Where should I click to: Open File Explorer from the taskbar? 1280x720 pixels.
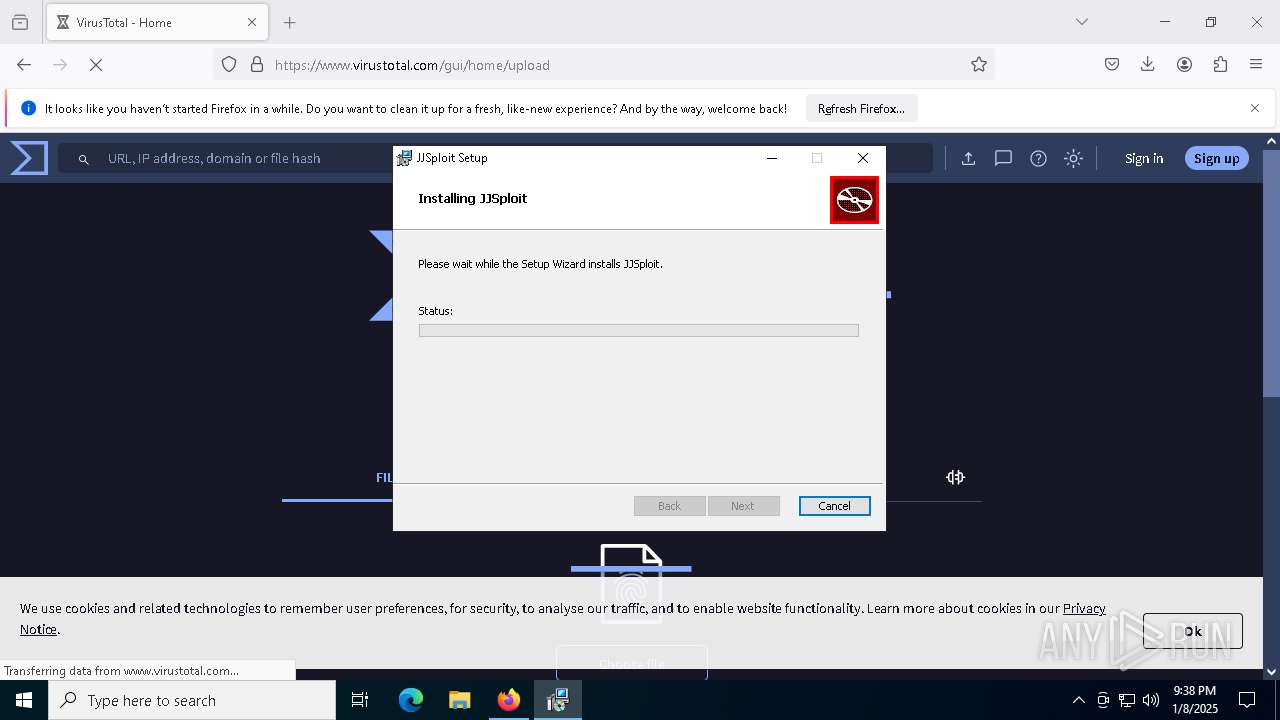(x=459, y=700)
